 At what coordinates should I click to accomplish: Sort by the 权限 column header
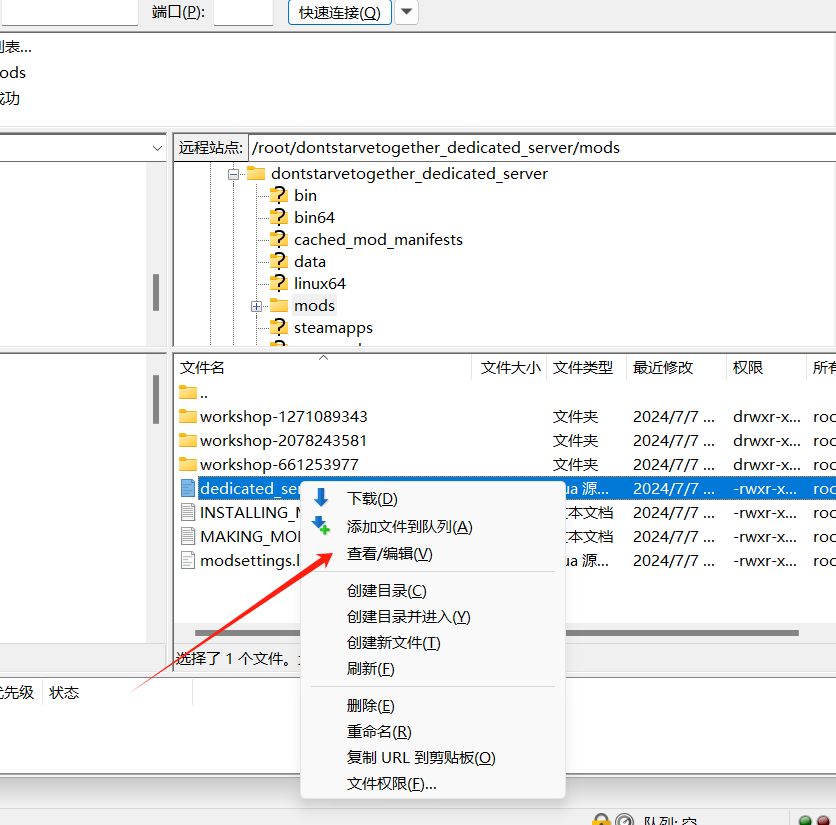766,367
